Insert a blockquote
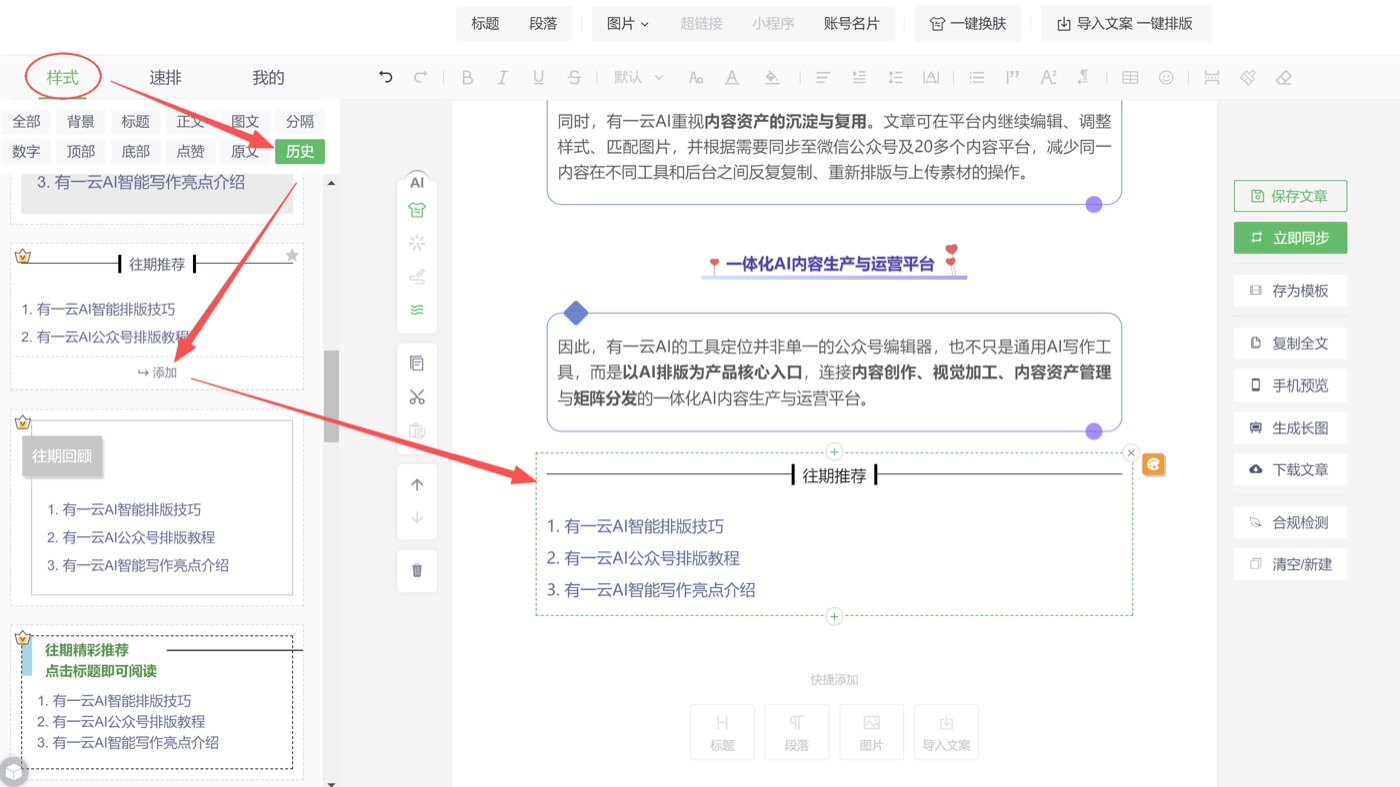Screen dimensions: 1400x787 [x=1012, y=77]
